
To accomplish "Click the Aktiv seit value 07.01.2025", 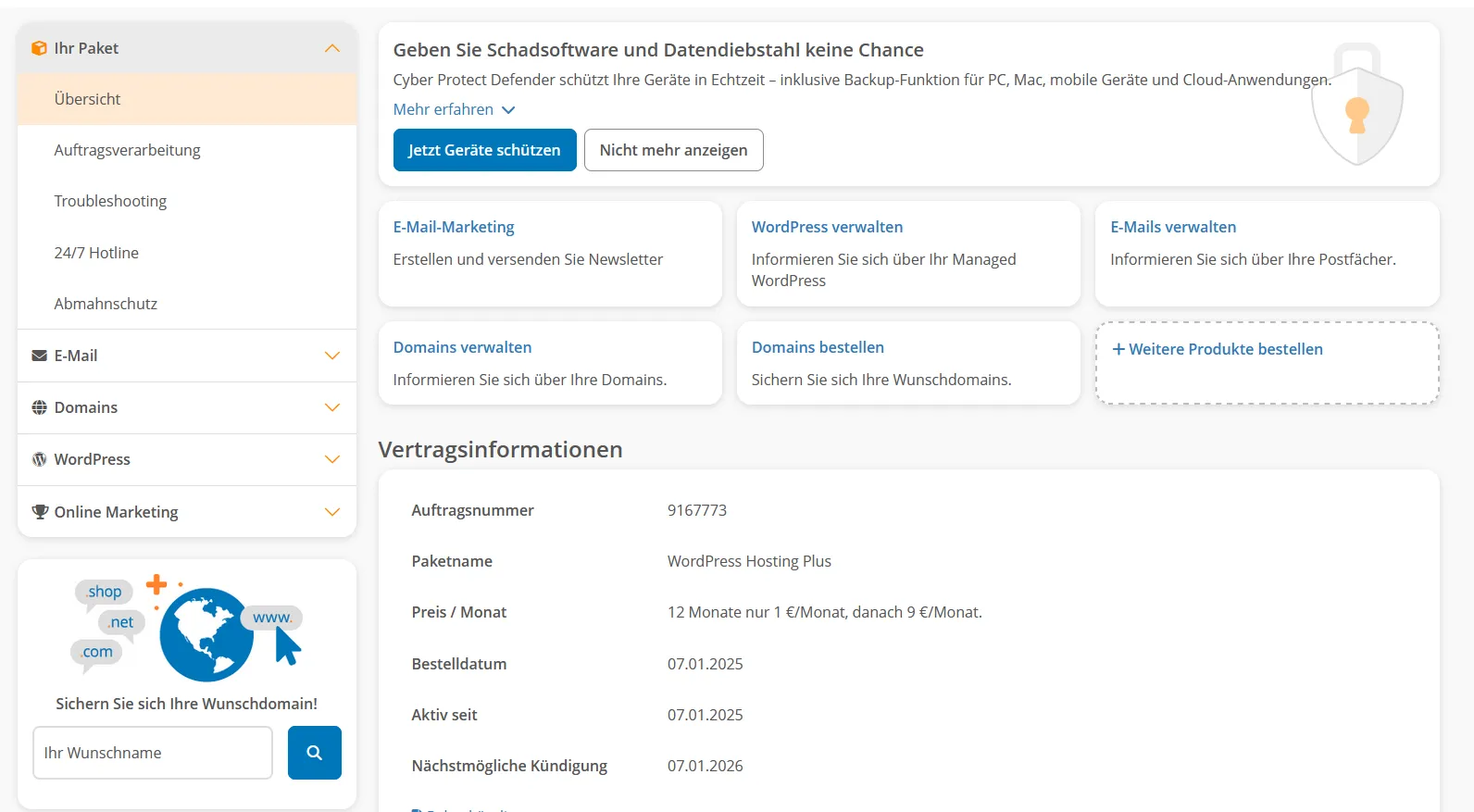I will pos(706,715).
